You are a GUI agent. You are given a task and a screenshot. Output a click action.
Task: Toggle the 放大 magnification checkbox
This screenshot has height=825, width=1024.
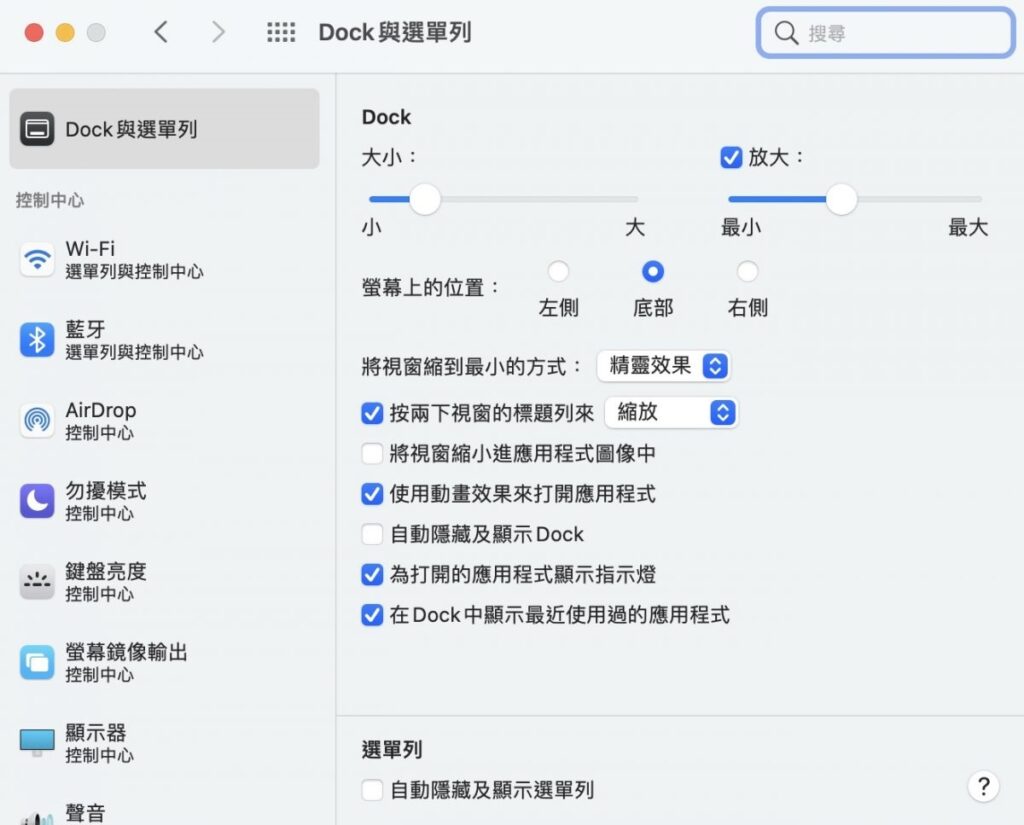click(731, 157)
